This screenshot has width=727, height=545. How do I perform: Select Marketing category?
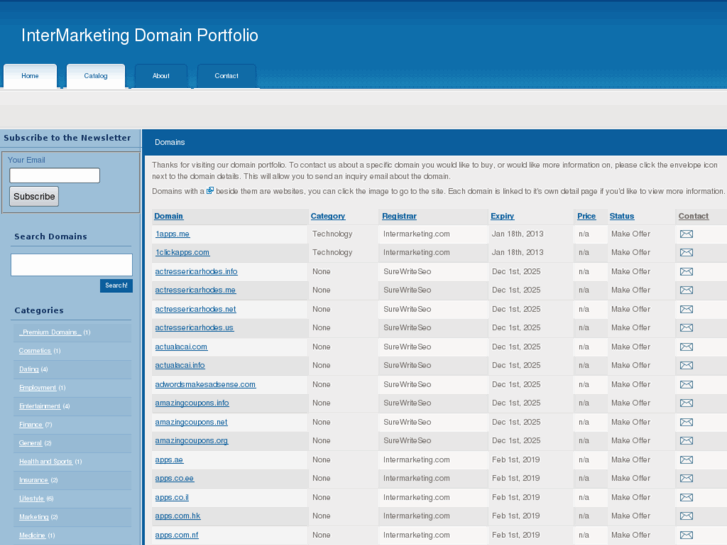pos(34,517)
